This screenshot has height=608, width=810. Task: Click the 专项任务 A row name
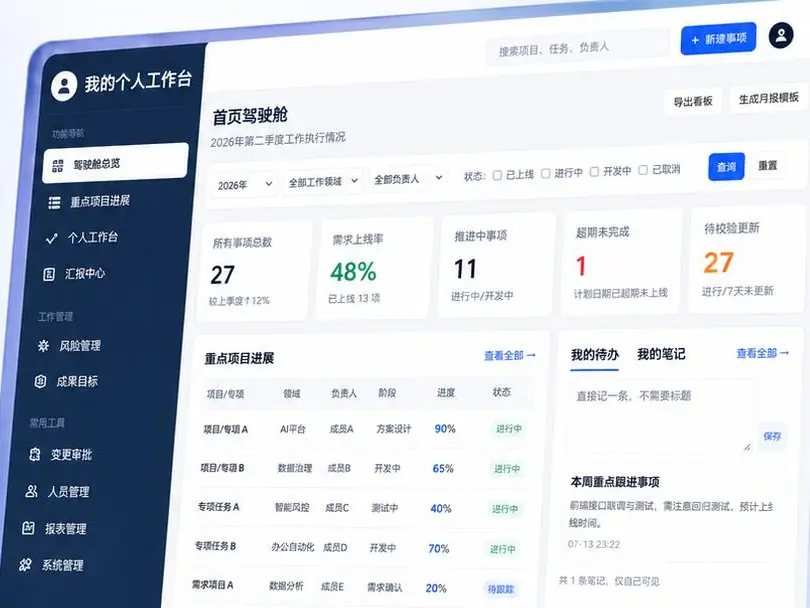(x=218, y=507)
